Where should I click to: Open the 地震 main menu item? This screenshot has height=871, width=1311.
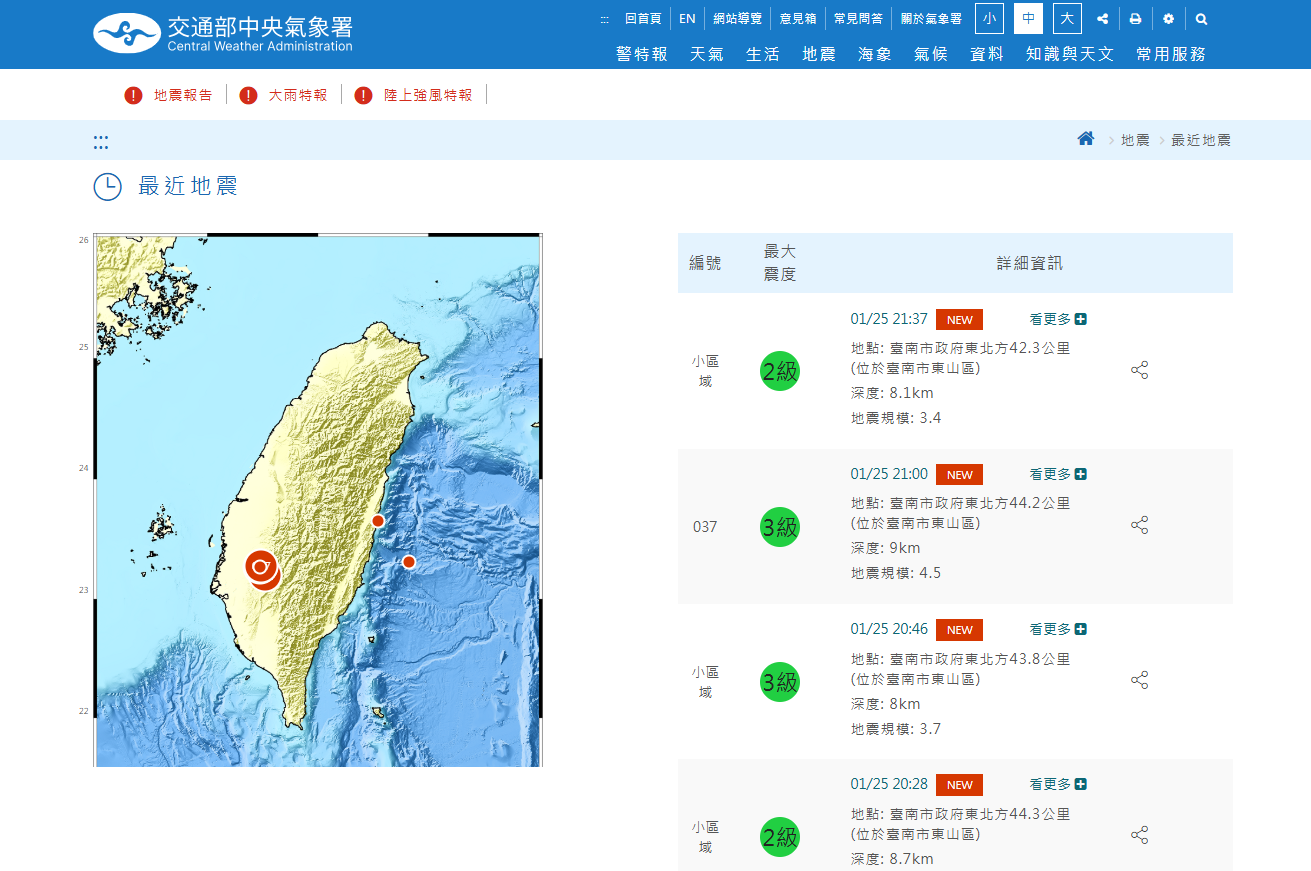pos(818,54)
